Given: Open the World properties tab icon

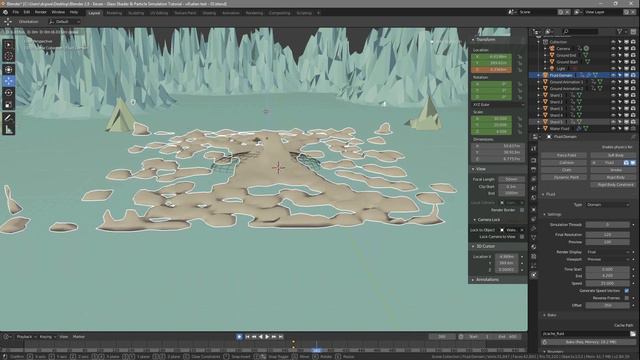Looking at the screenshot, I should (x=534, y=198).
